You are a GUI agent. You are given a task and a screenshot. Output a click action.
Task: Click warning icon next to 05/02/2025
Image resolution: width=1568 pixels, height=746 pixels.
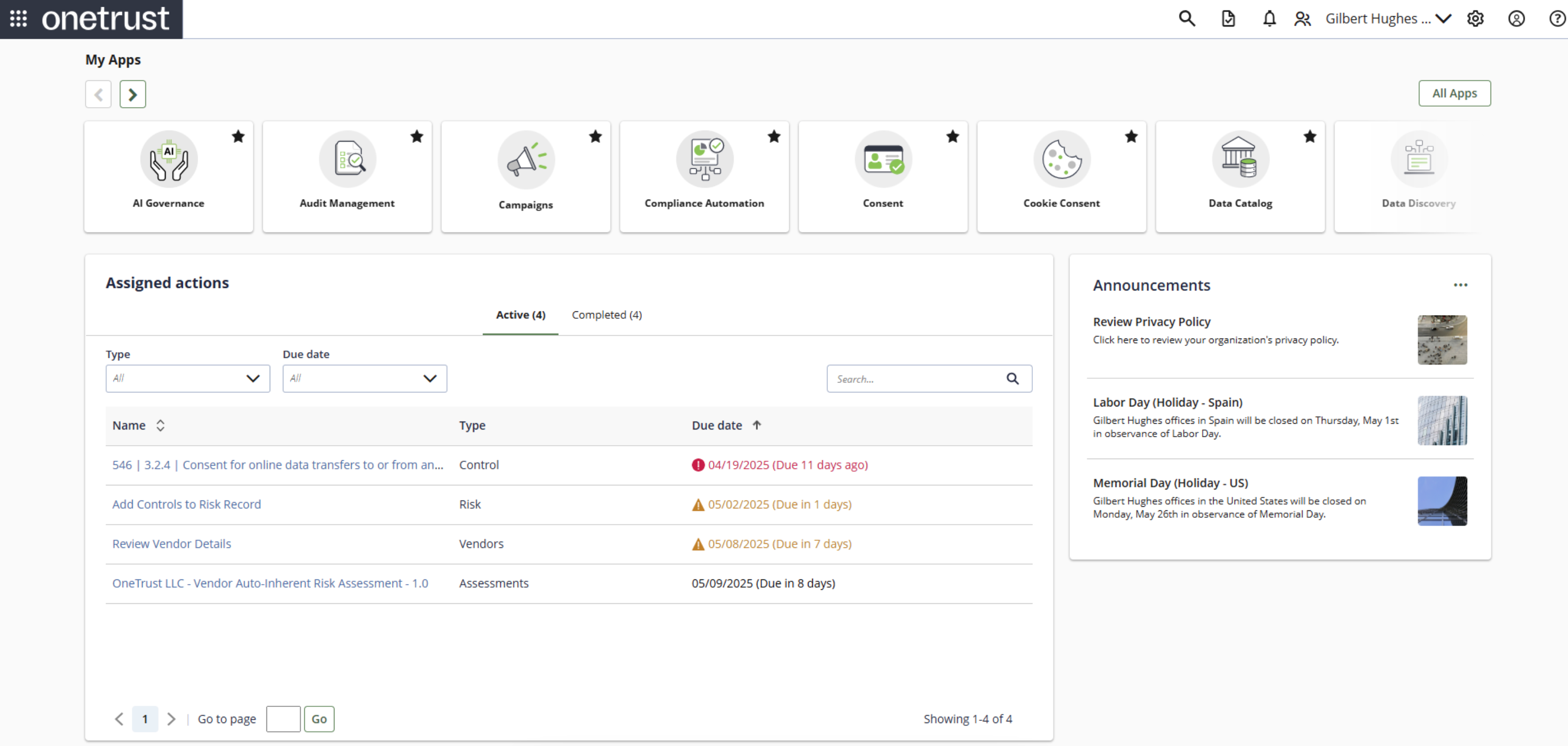pyautogui.click(x=698, y=505)
